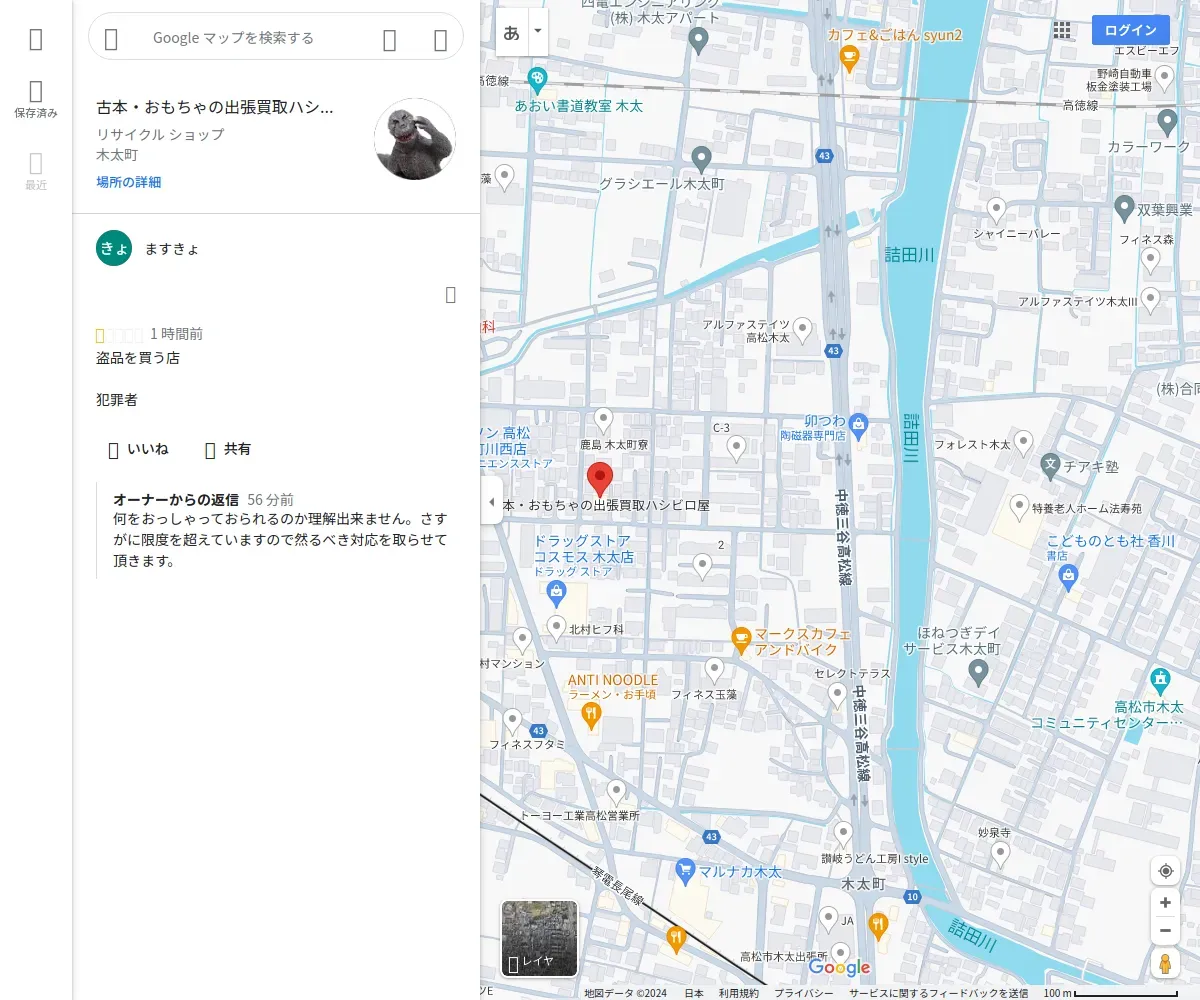Click the セレクトテラス map marker

838,696
